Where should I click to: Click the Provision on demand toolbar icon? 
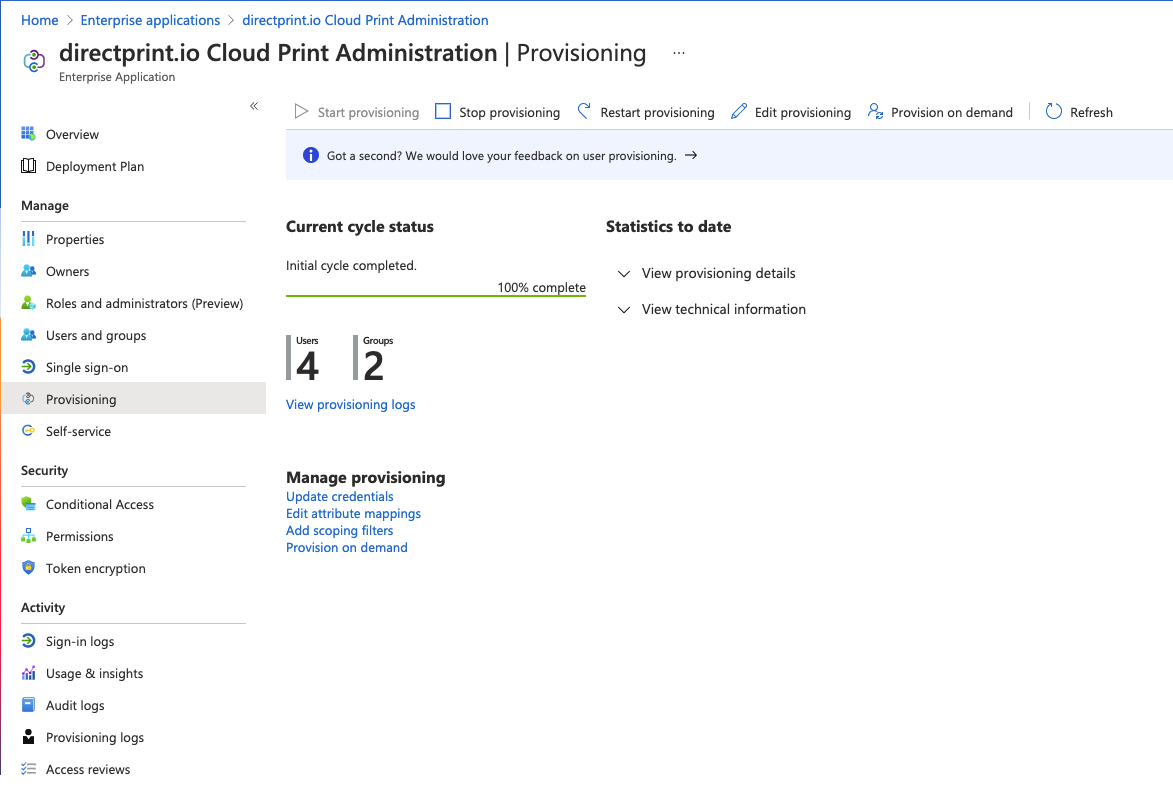876,112
